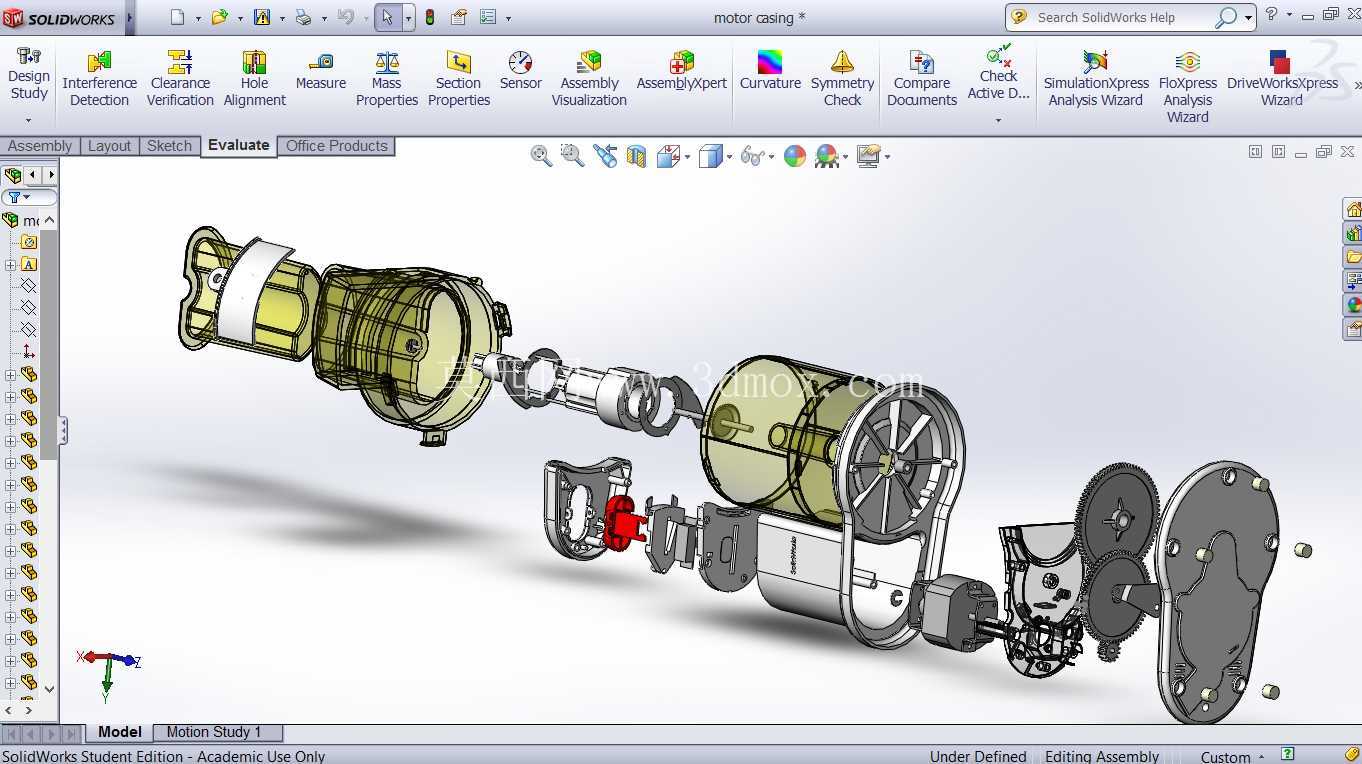Show Curvature display
Screen dimensions: 1362x764
770,71
